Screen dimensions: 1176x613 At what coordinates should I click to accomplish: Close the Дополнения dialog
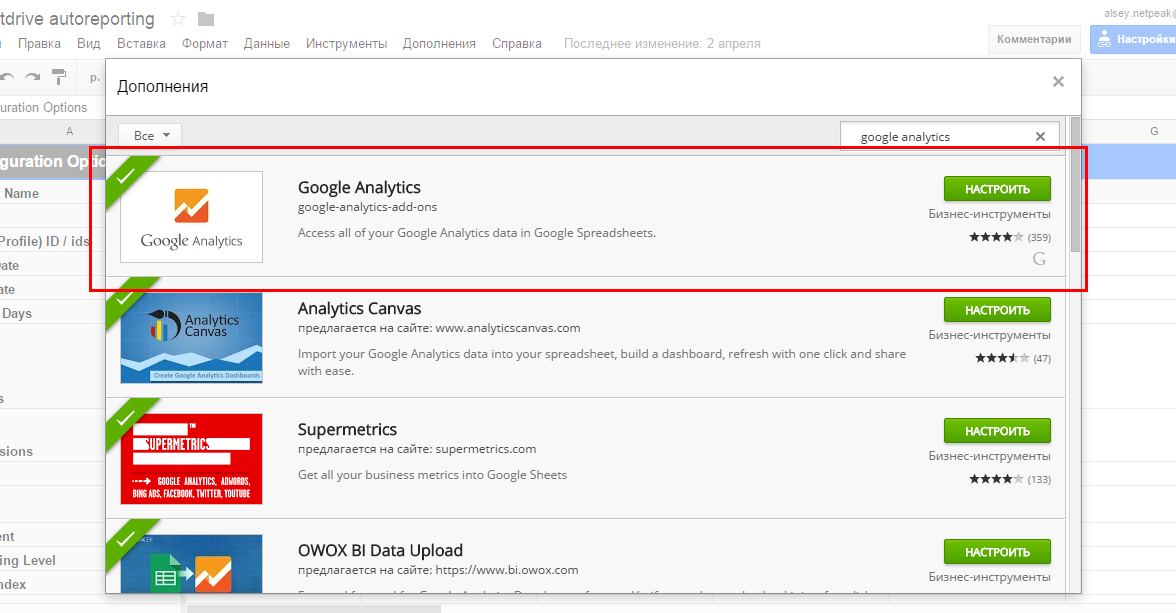tap(1058, 81)
